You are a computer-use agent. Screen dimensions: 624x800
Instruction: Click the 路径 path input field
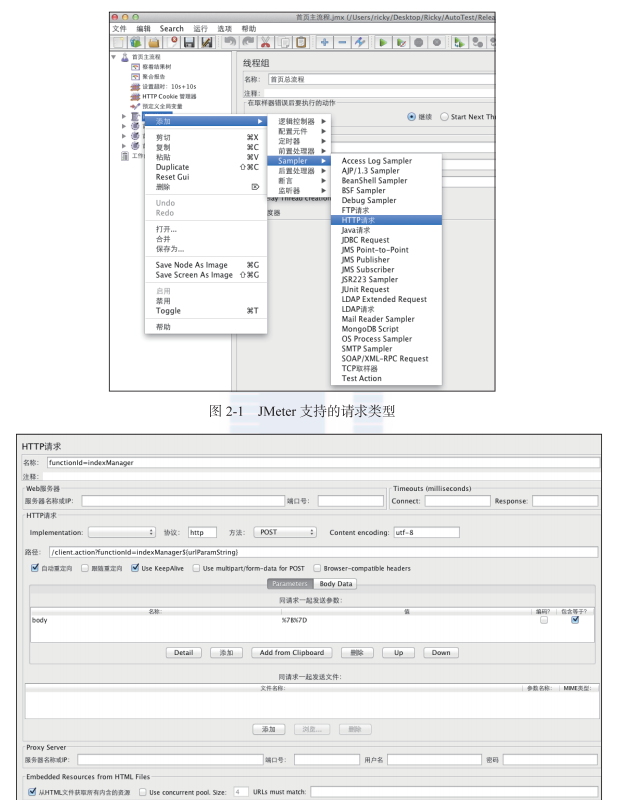(x=323, y=552)
